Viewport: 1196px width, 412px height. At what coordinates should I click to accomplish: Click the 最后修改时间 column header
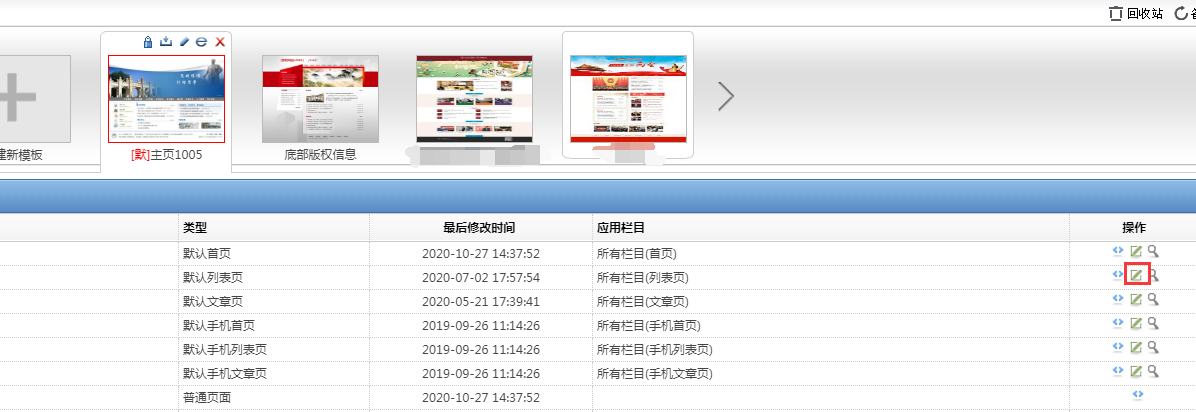click(479, 228)
